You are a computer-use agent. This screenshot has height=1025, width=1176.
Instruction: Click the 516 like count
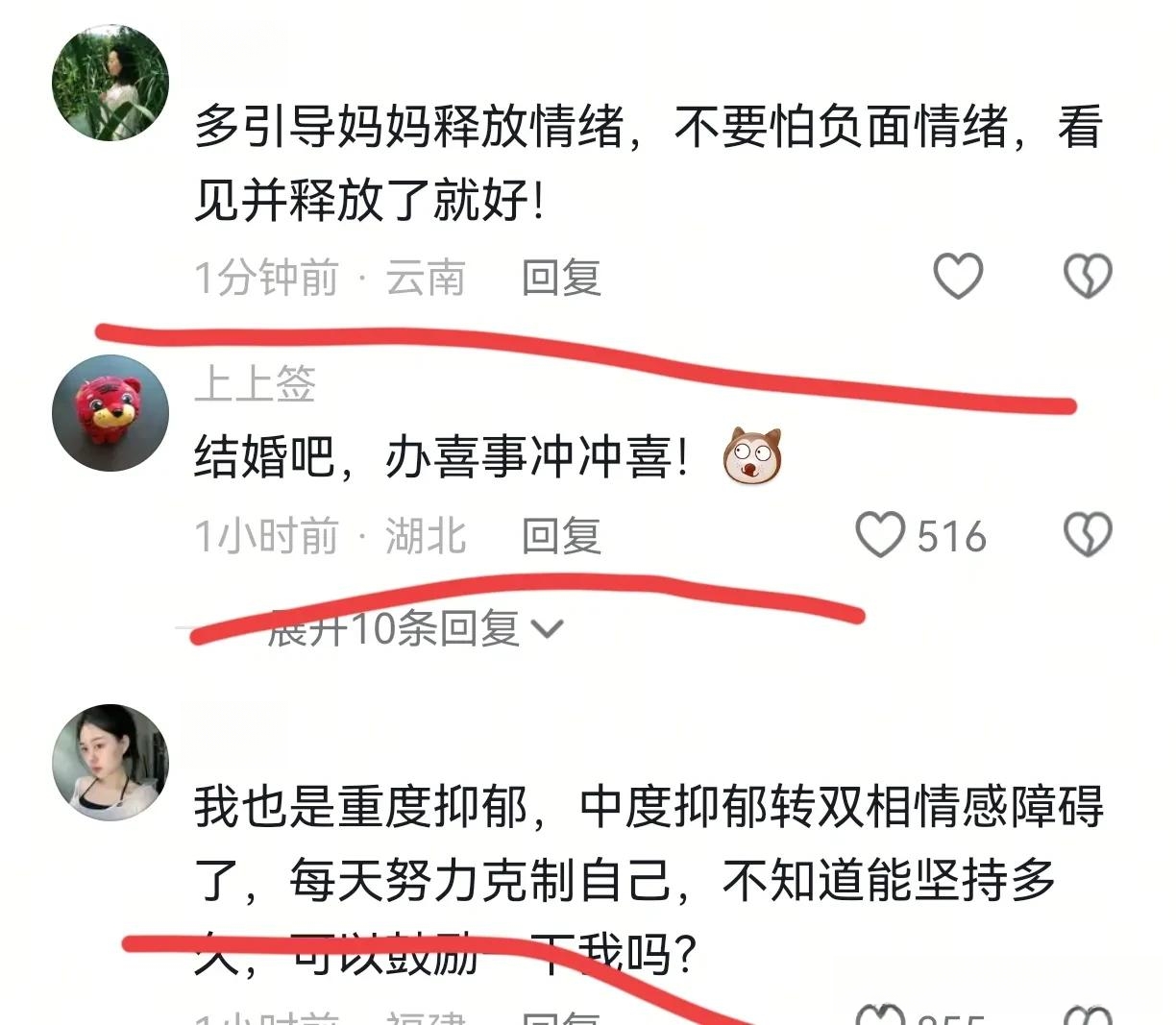951,536
